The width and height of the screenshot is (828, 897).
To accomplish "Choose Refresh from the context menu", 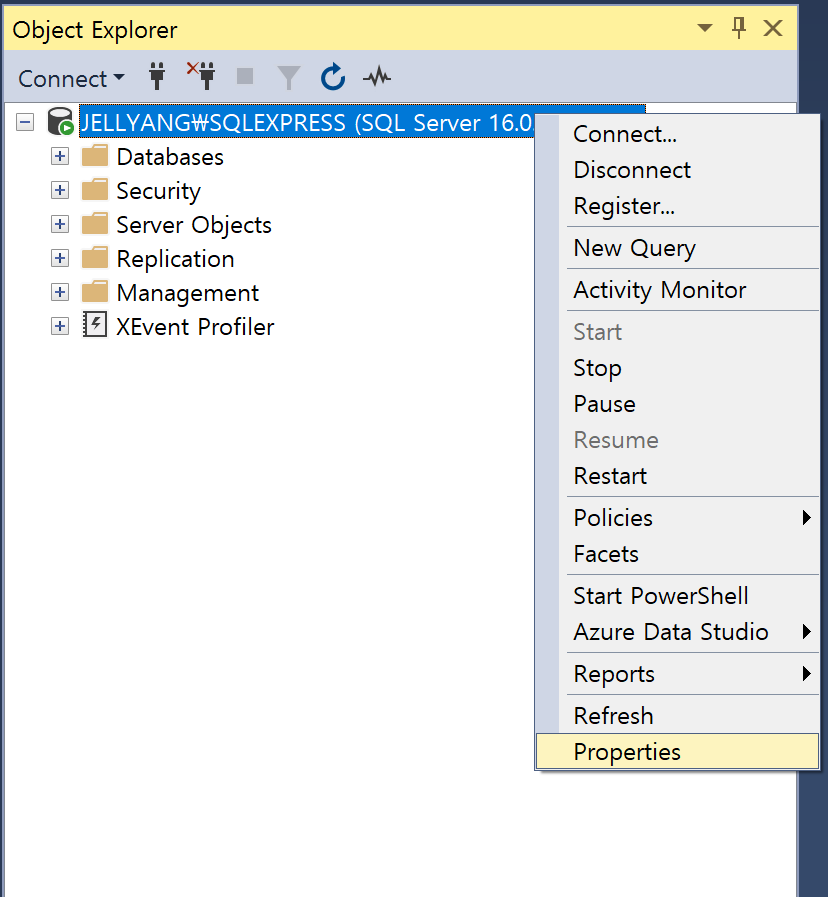I will [x=678, y=716].
